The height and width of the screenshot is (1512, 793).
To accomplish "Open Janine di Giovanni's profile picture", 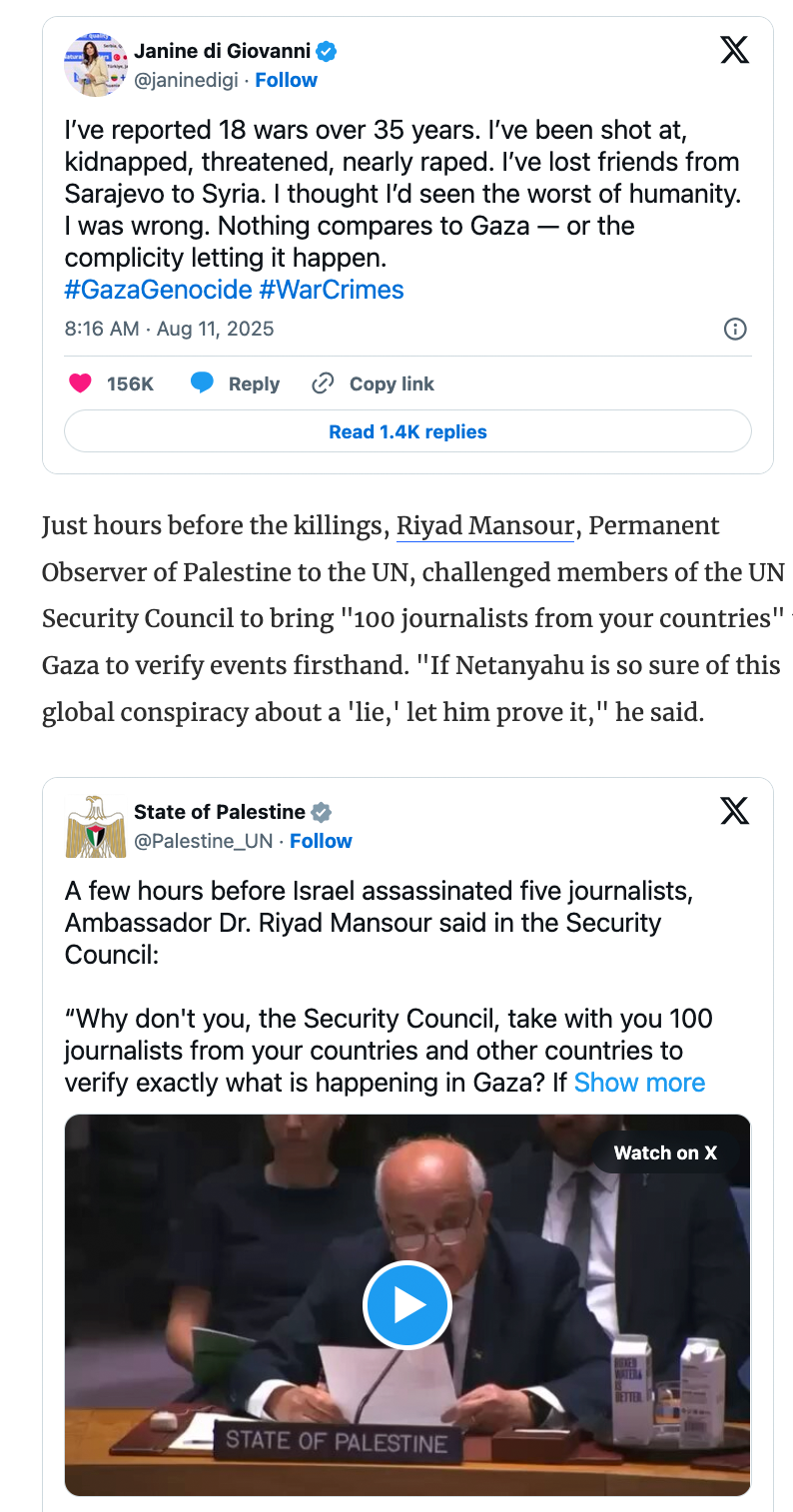I will click(96, 65).
